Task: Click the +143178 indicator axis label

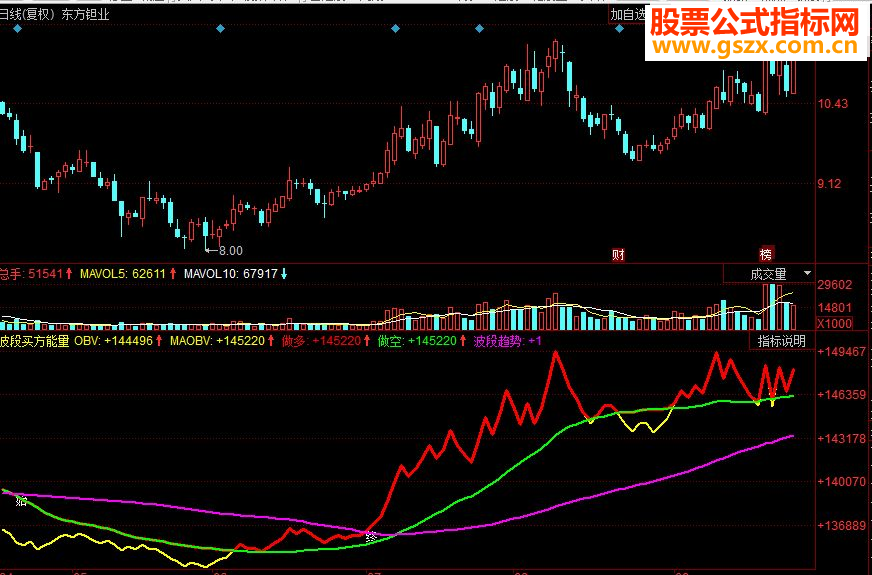Action: point(841,439)
